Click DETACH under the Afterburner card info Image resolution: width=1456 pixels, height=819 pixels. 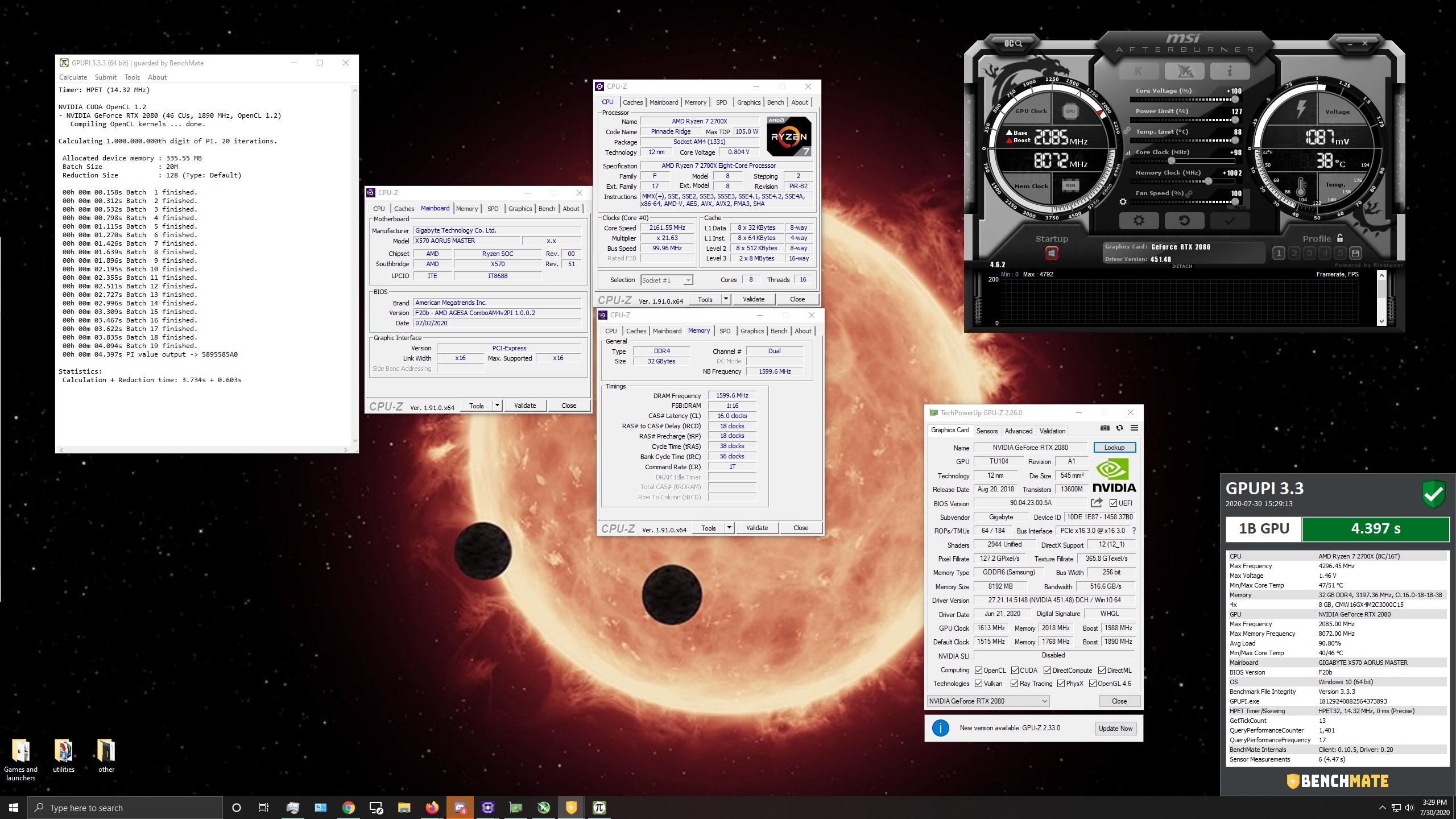click(1182, 266)
